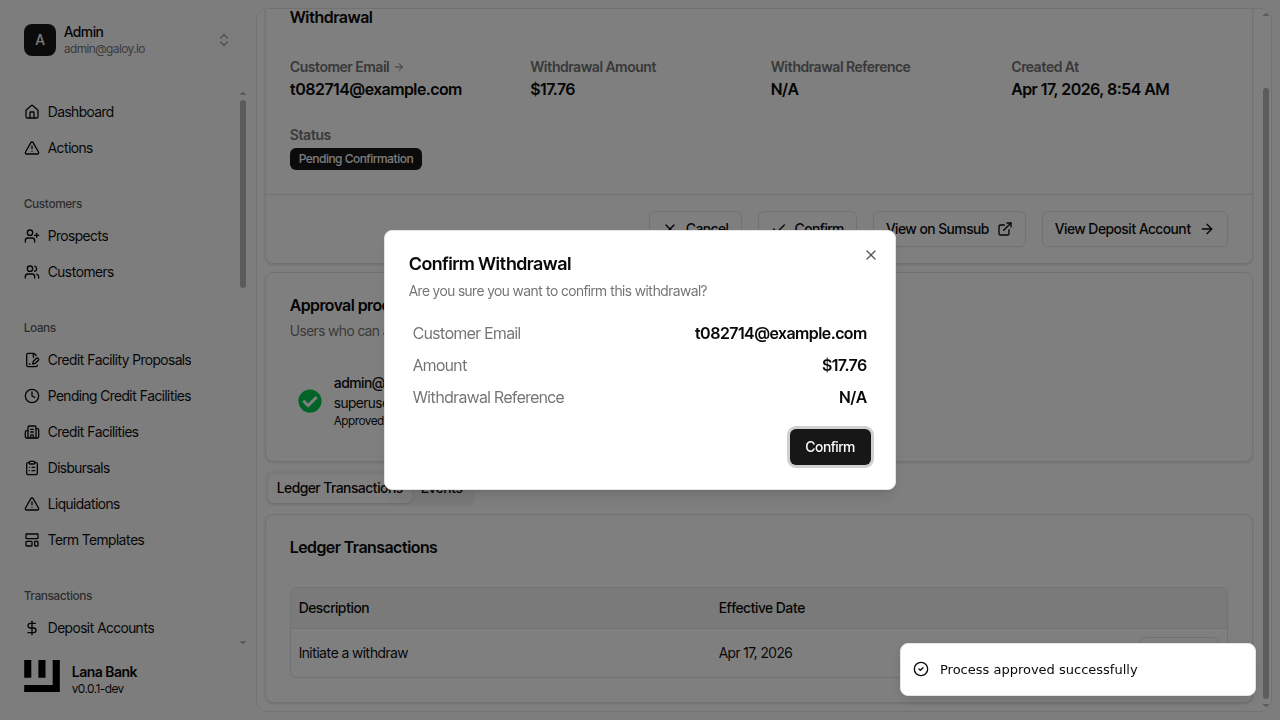The width and height of the screenshot is (1280, 720).
Task: Open the Credit Facilities page
Action: click(x=92, y=431)
